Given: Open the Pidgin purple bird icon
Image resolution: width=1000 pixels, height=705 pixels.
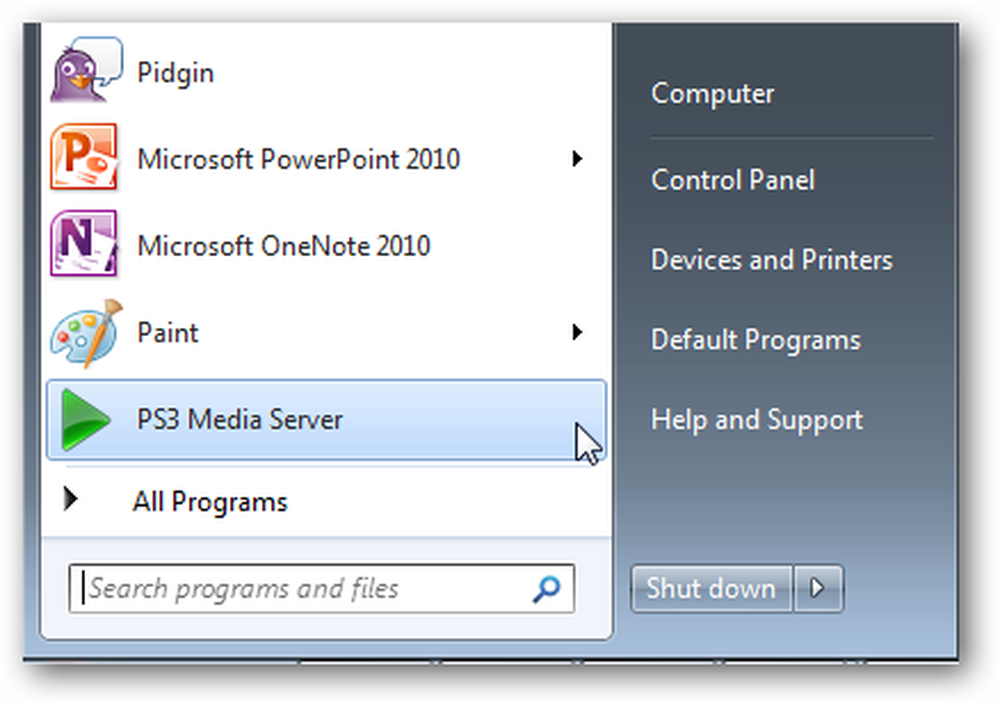Looking at the screenshot, I should (86, 70).
